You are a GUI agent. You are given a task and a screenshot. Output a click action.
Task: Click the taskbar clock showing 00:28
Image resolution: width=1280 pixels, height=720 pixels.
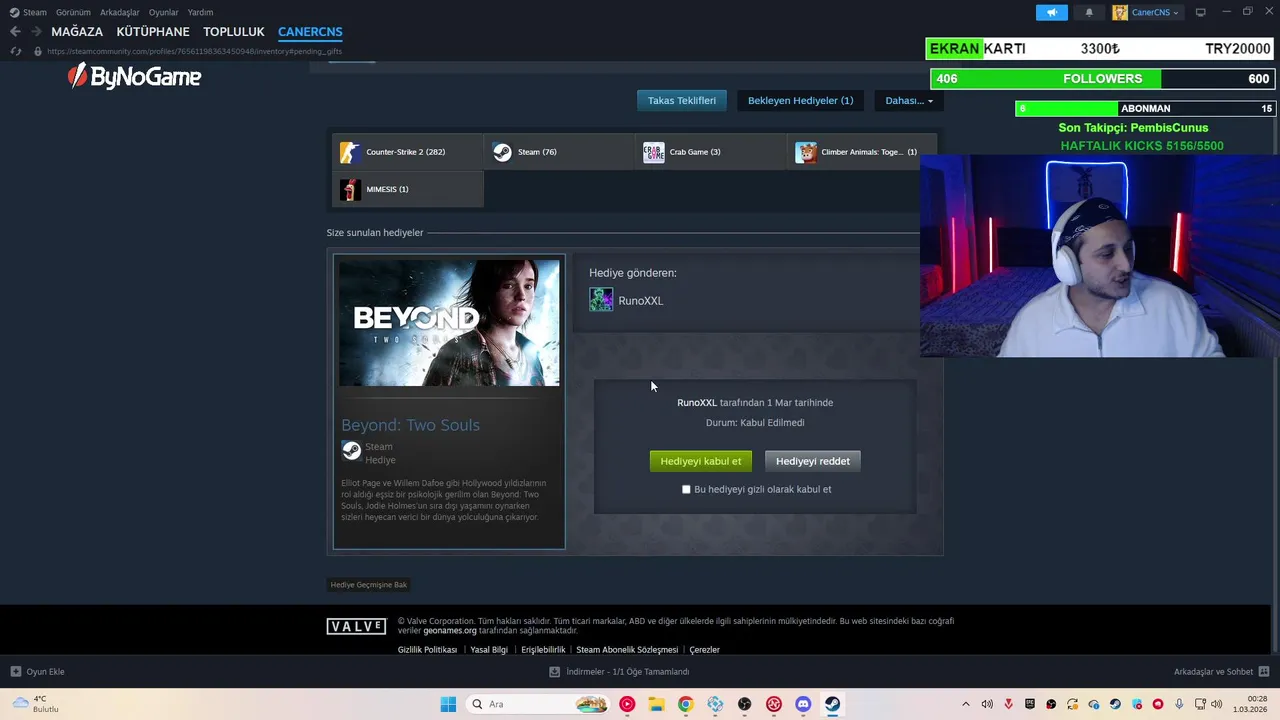click(x=1252, y=704)
